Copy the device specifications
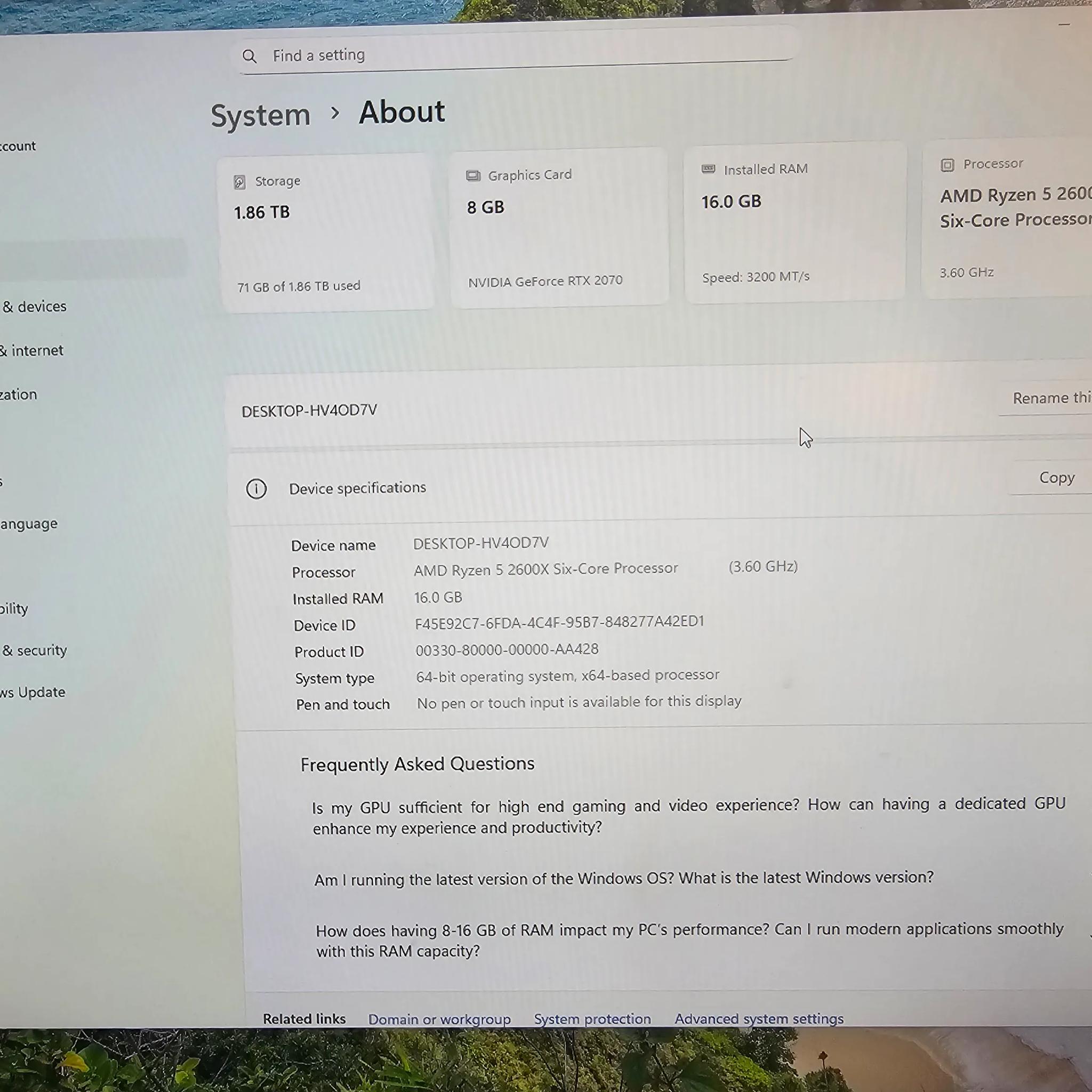The image size is (1092, 1092). point(1056,478)
